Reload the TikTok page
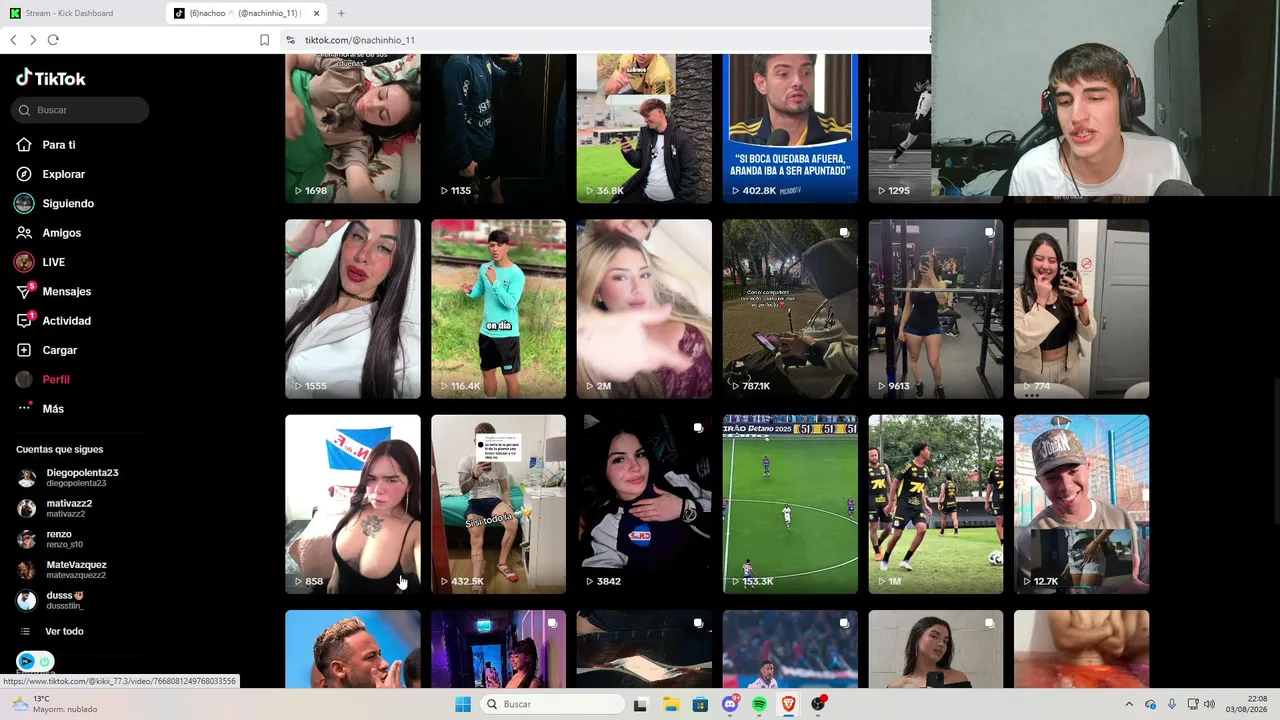 tap(53, 40)
